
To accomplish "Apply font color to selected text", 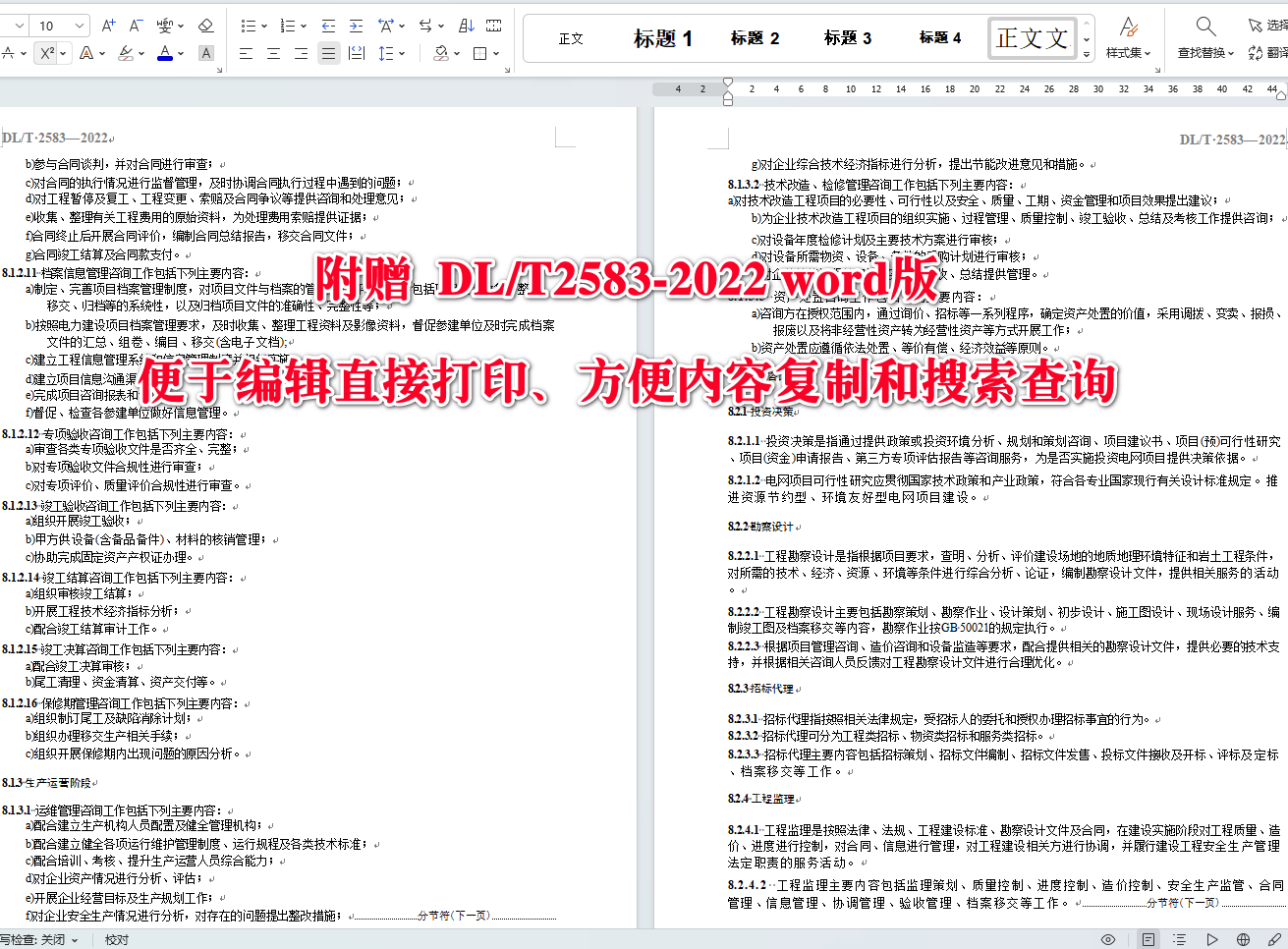I will click(x=164, y=51).
